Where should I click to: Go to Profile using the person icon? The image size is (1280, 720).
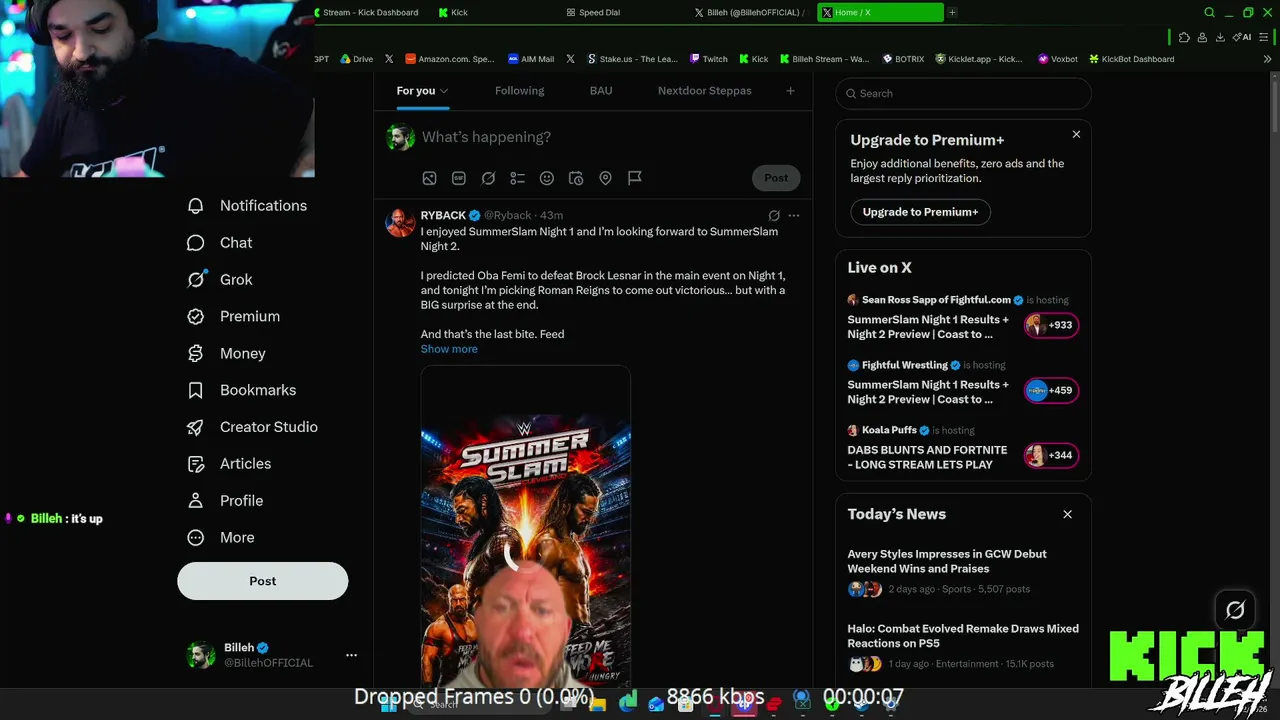tap(196, 501)
